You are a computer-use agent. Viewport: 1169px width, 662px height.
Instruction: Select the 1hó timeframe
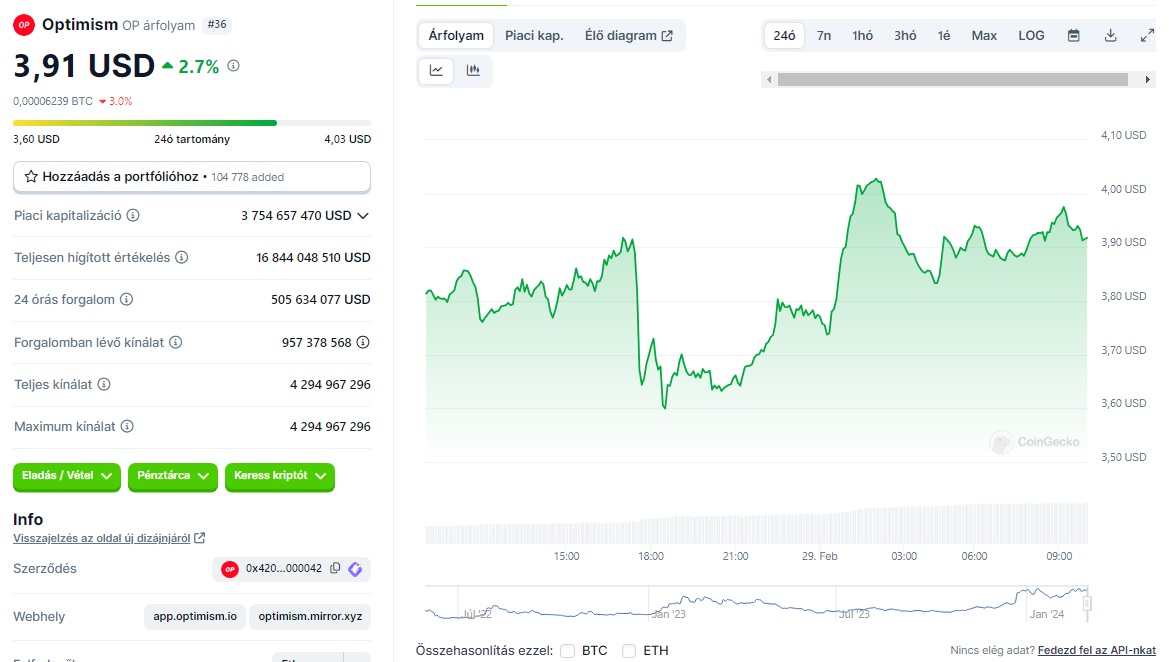coord(863,36)
